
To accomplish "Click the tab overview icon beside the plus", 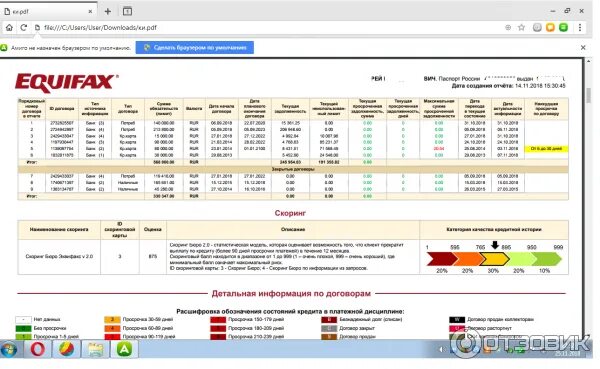I will click(x=127, y=11).
